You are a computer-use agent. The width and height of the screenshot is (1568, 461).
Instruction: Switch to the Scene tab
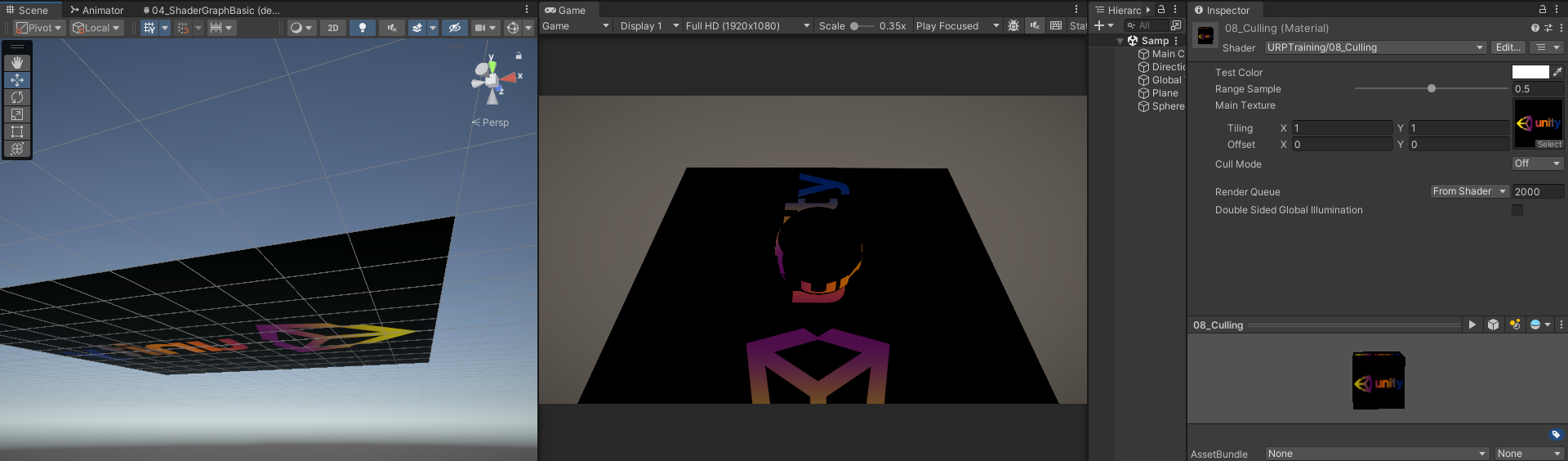pos(28,11)
